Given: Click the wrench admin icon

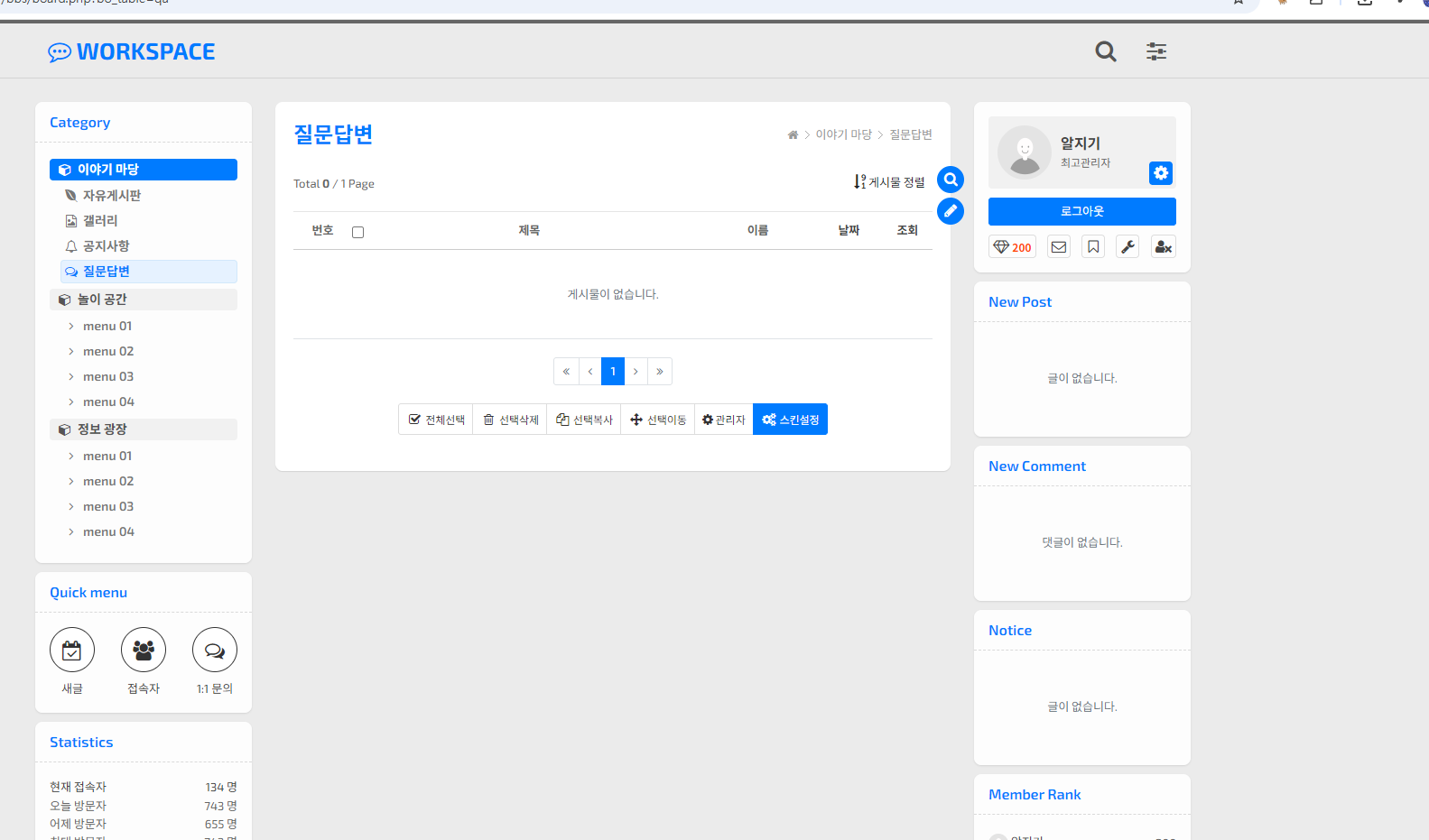Looking at the screenshot, I should (x=1127, y=247).
